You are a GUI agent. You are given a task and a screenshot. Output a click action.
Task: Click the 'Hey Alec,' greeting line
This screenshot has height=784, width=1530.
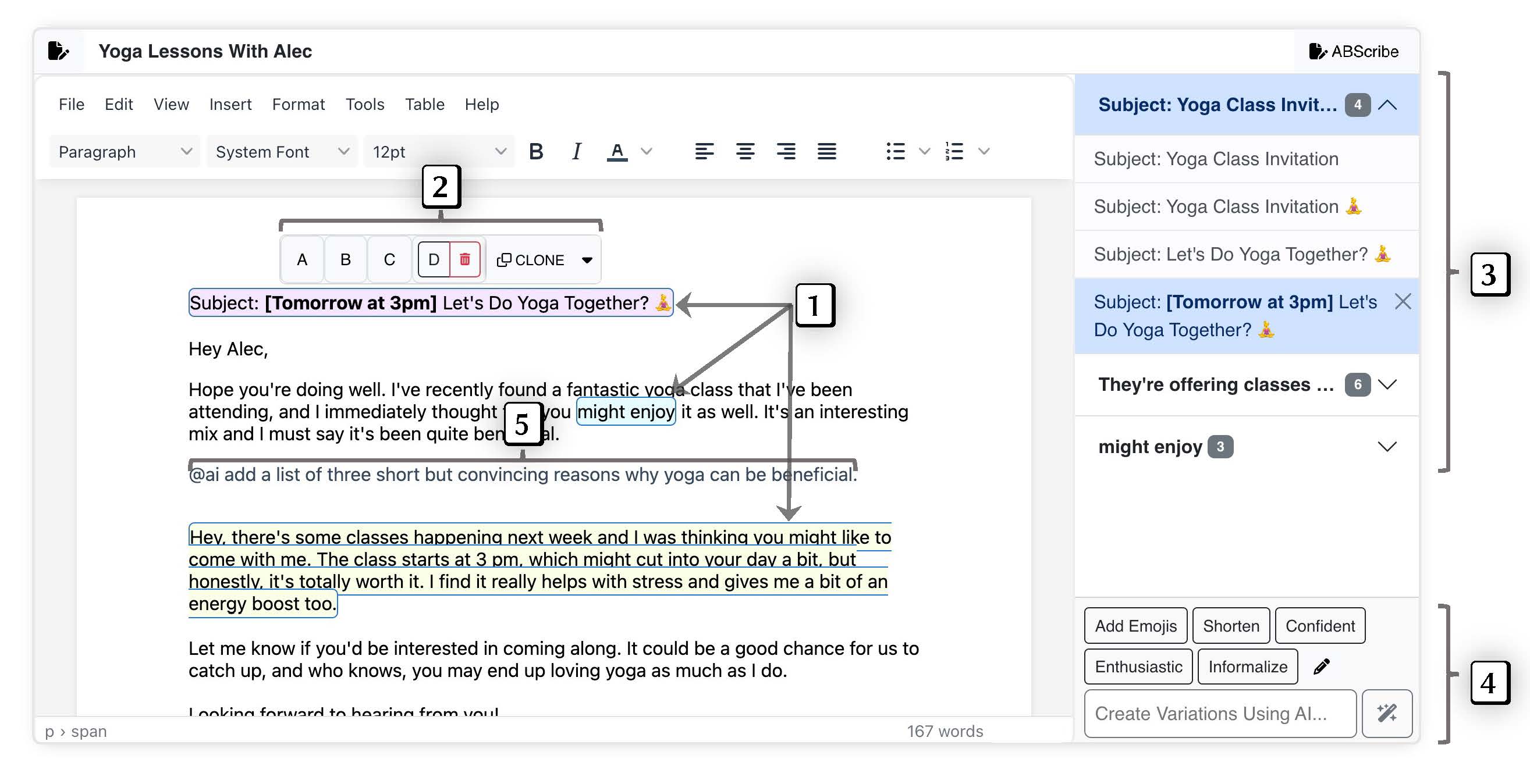pos(228,349)
